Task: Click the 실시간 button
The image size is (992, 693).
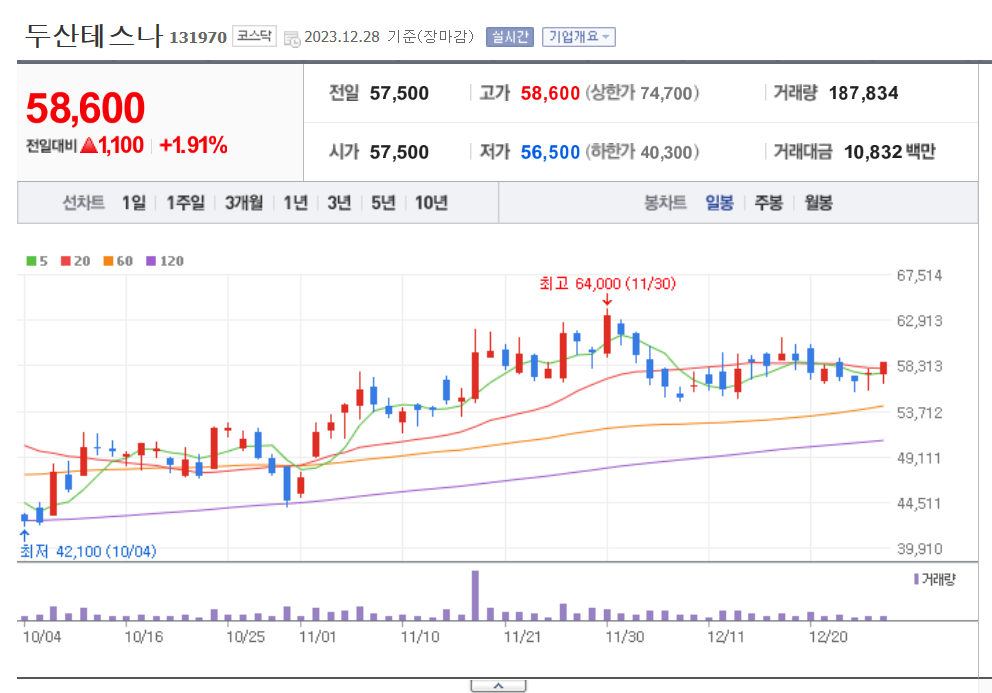Action: (x=510, y=37)
